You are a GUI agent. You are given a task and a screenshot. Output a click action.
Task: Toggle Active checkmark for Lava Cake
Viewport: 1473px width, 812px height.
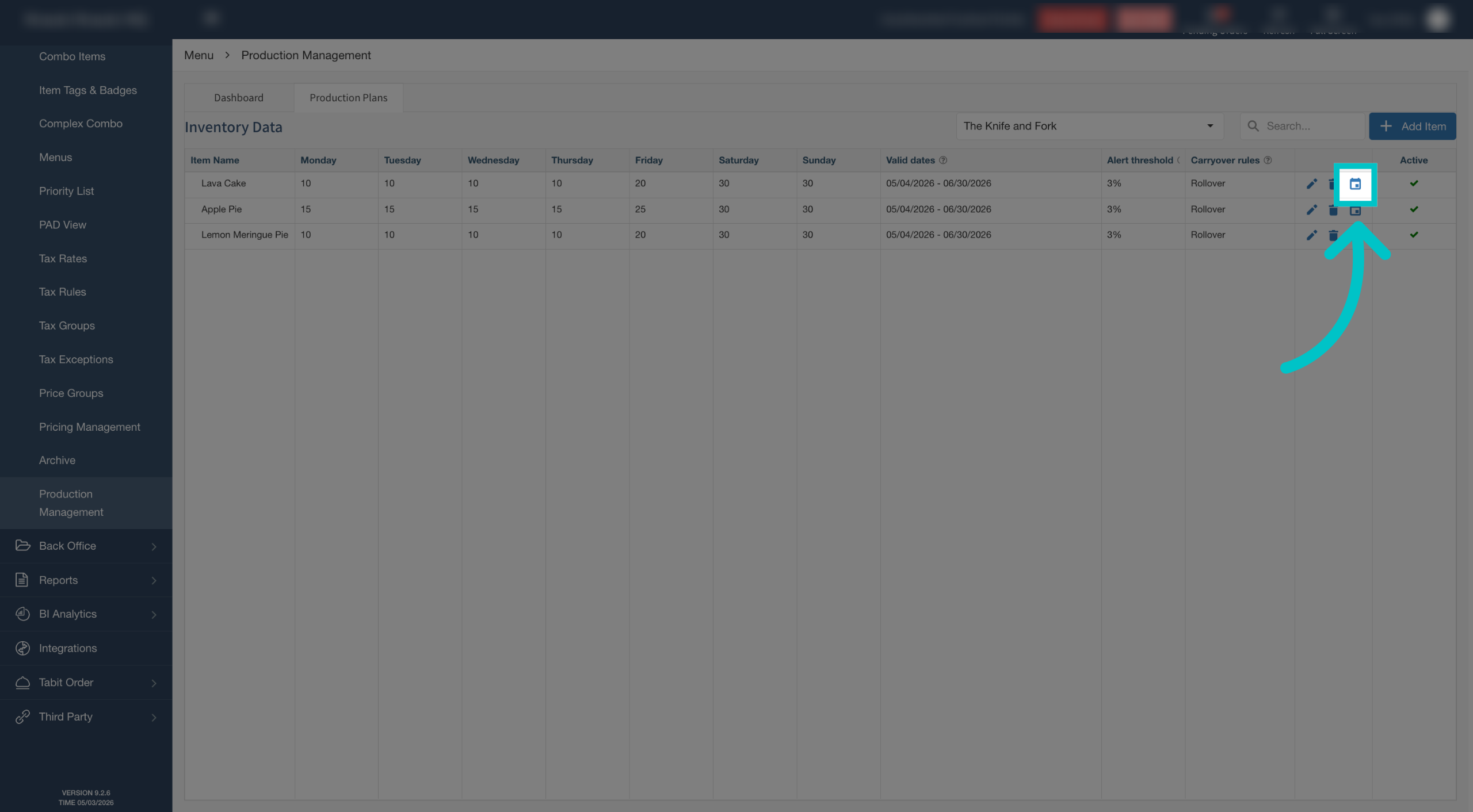(x=1414, y=183)
